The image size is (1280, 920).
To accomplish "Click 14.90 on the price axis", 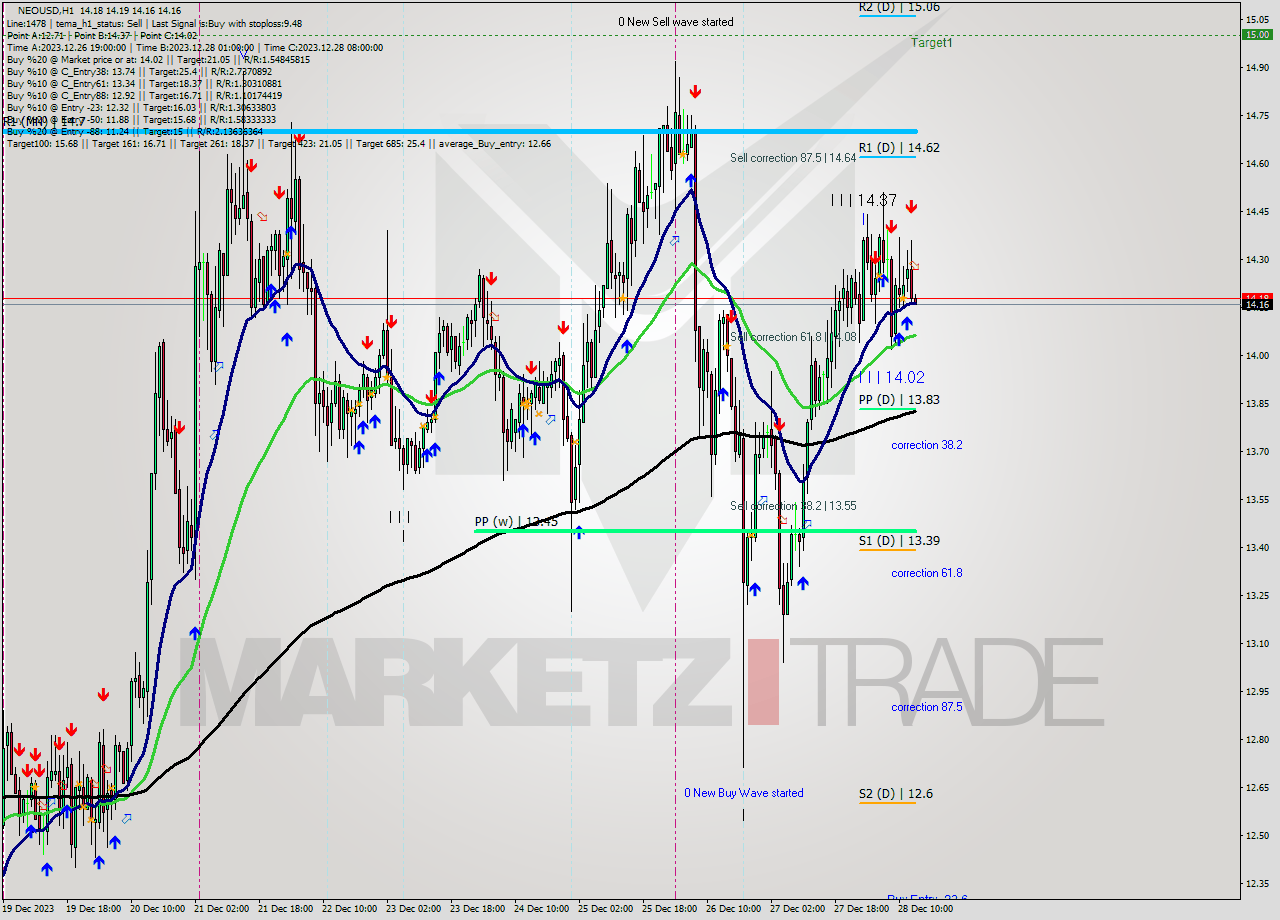I will click(1257, 67).
